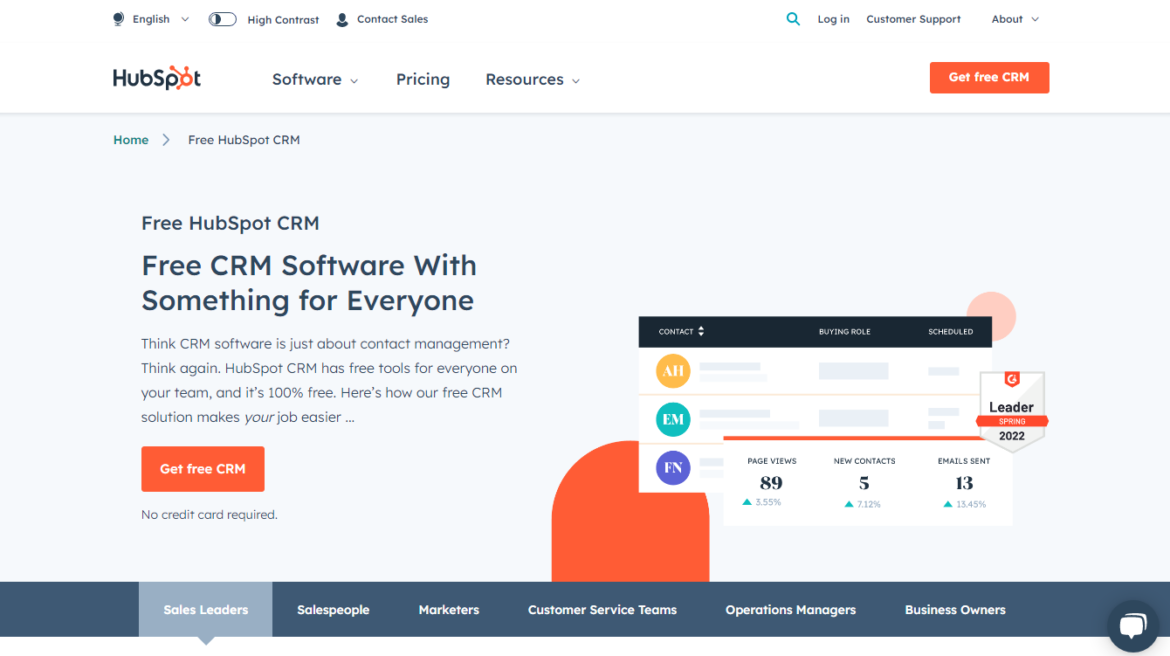1170x656 pixels.
Task: Switch to the Salespeople tab
Action: coord(333,610)
